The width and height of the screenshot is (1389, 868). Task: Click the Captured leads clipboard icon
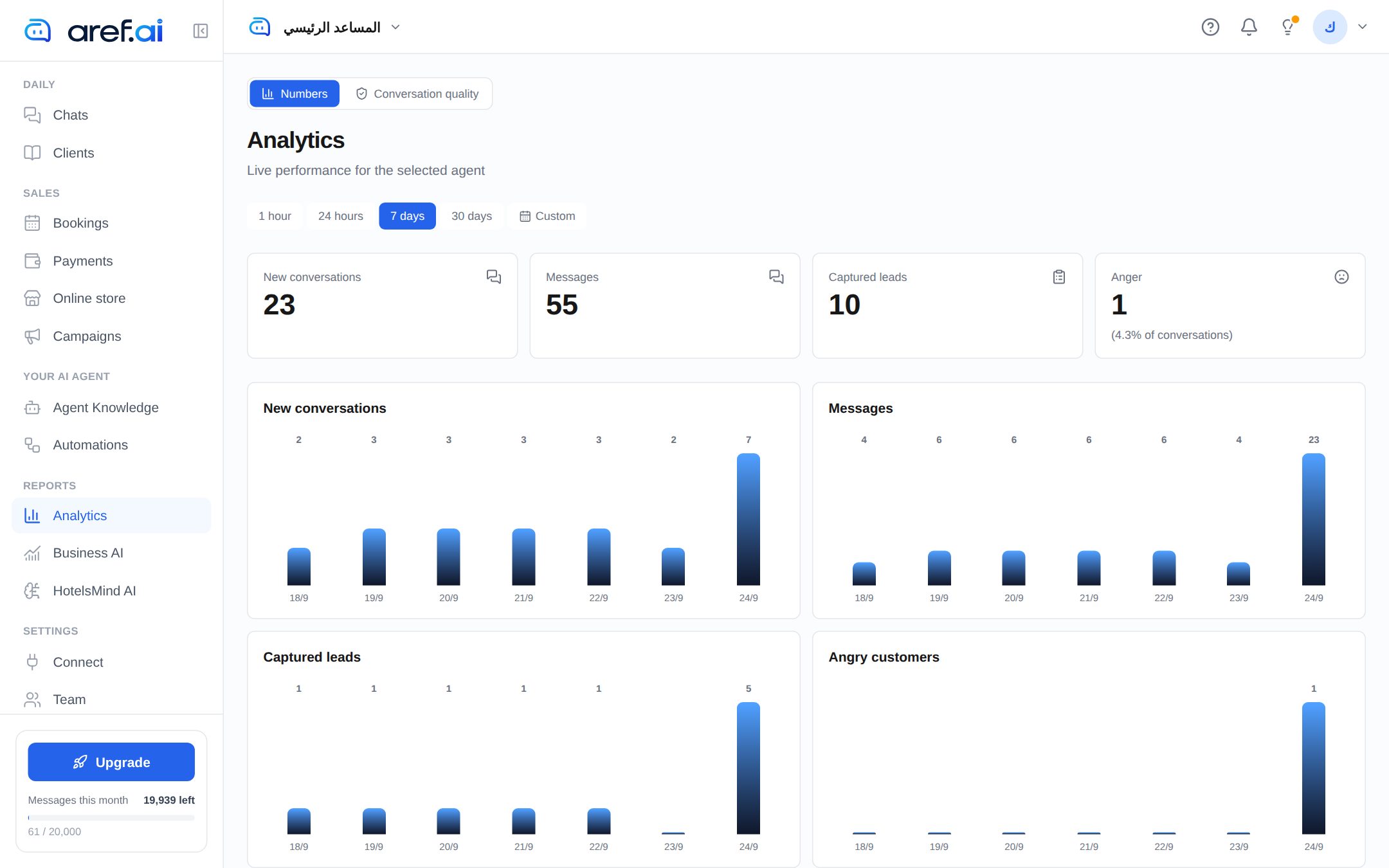point(1059,276)
